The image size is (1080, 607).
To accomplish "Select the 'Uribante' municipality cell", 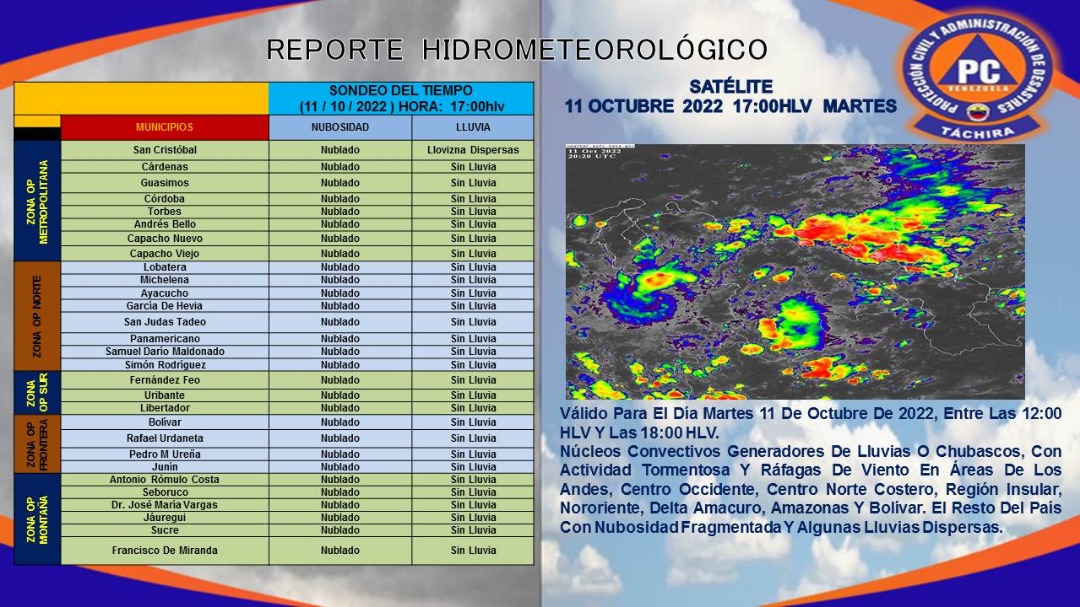I will click(165, 395).
